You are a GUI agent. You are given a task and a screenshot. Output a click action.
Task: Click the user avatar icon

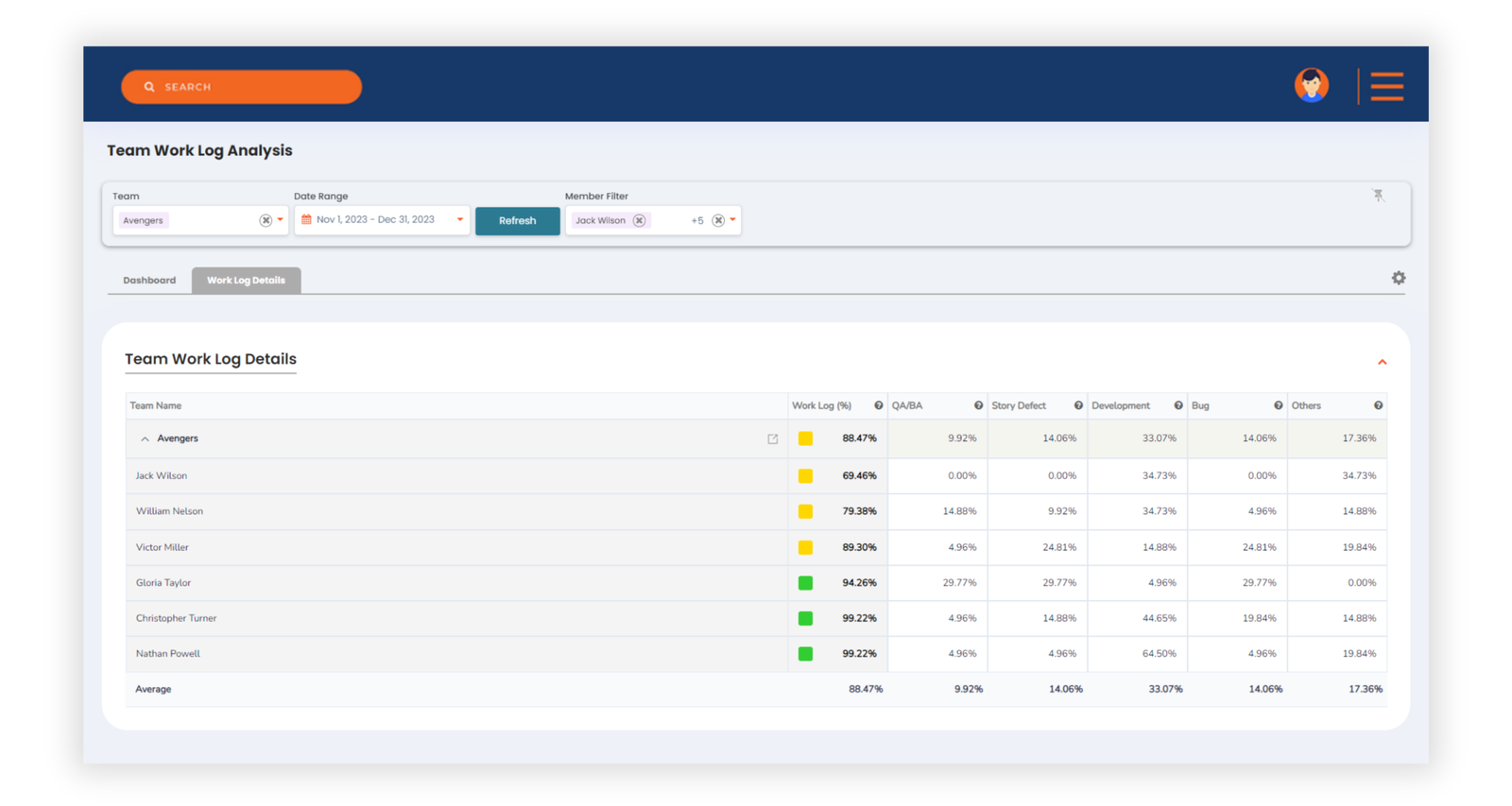pyautogui.click(x=1311, y=86)
